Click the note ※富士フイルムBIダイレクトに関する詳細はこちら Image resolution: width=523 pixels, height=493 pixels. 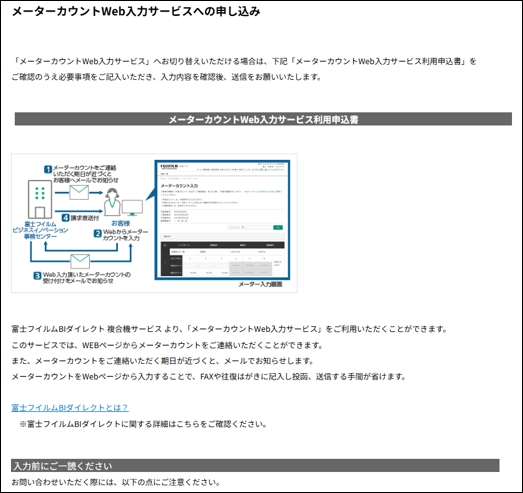click(x=143, y=424)
